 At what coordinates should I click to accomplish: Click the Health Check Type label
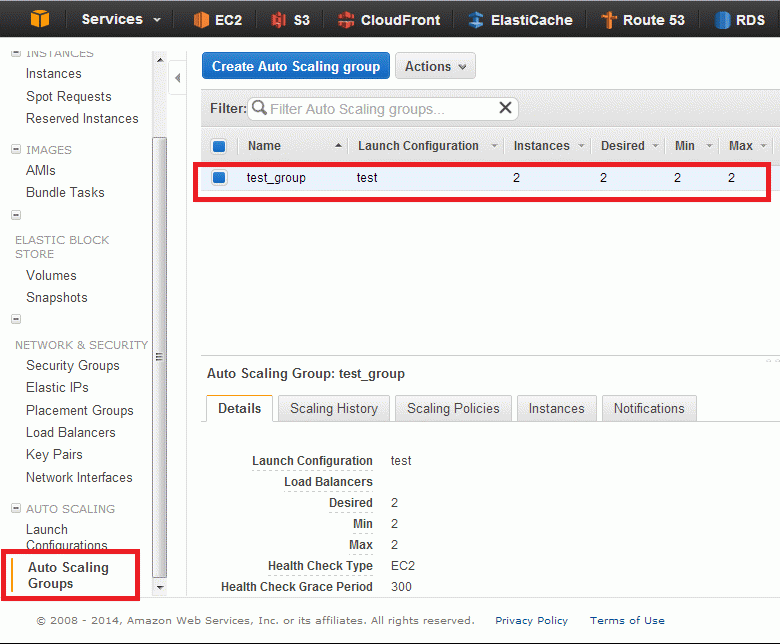coord(320,566)
